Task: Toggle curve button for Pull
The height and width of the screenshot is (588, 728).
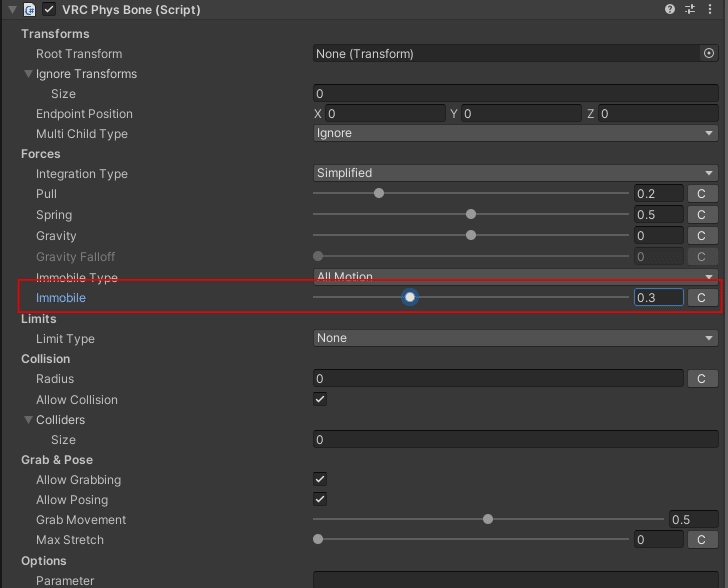Action: (702, 194)
